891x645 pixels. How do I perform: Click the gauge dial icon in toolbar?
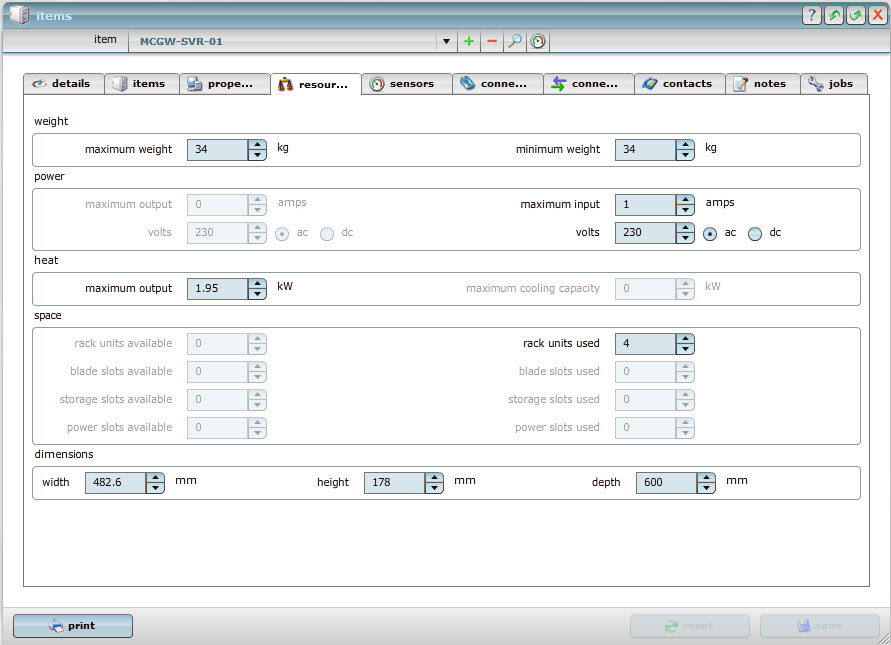pos(538,41)
